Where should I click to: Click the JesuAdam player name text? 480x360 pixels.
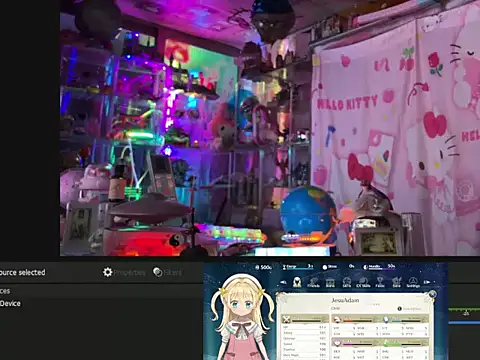click(345, 300)
